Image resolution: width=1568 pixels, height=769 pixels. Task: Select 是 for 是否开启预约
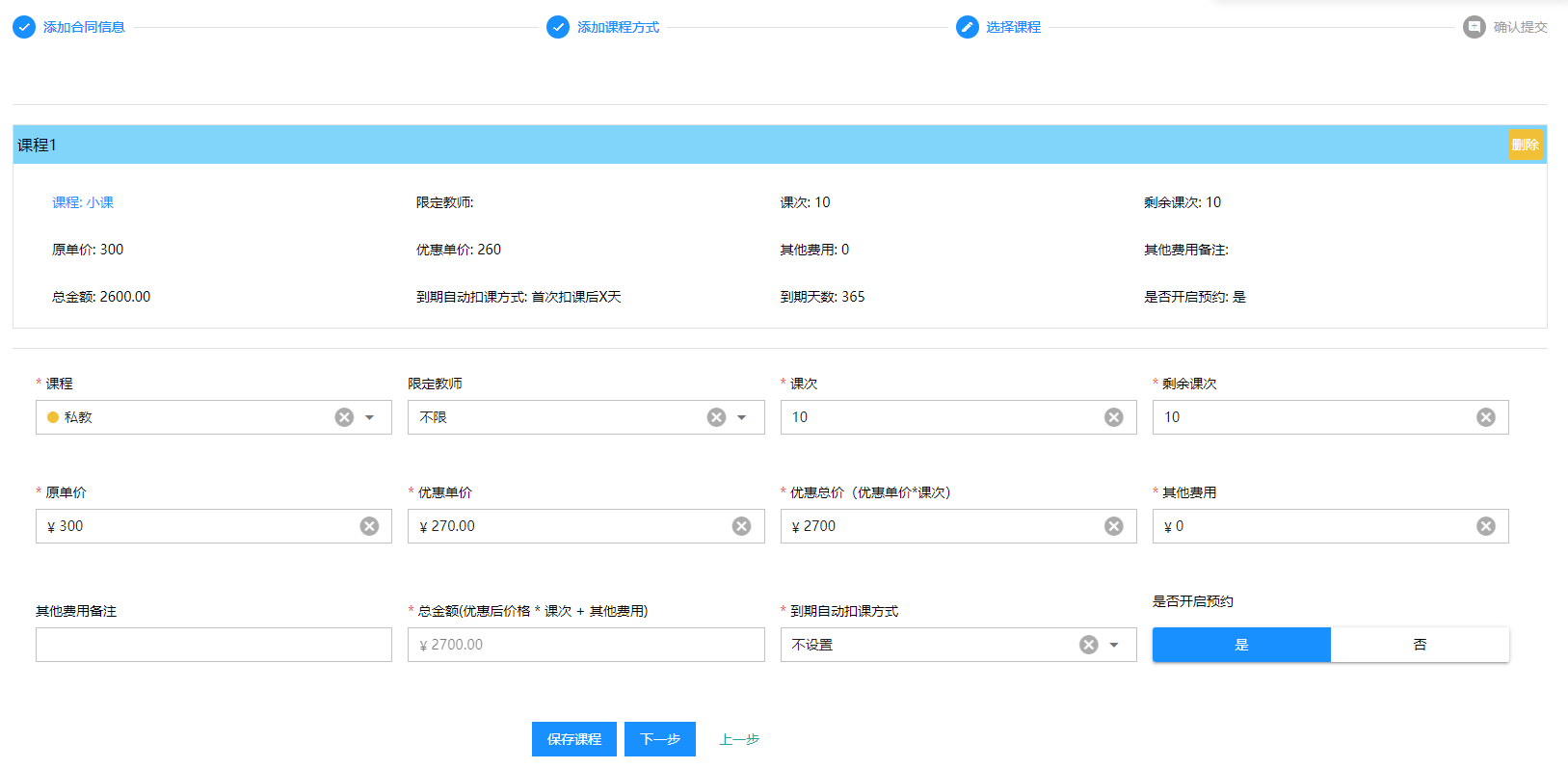pos(1241,645)
